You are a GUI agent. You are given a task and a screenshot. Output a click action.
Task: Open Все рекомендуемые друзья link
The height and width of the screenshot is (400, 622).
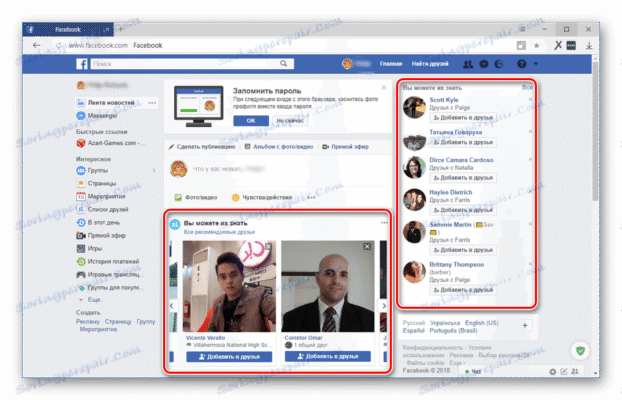(x=219, y=232)
